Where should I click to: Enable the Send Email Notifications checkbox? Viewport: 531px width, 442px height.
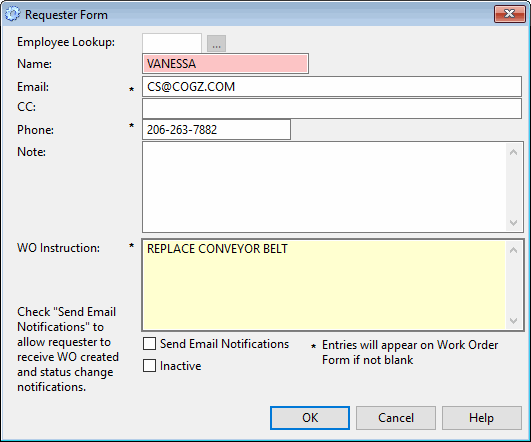point(149,343)
